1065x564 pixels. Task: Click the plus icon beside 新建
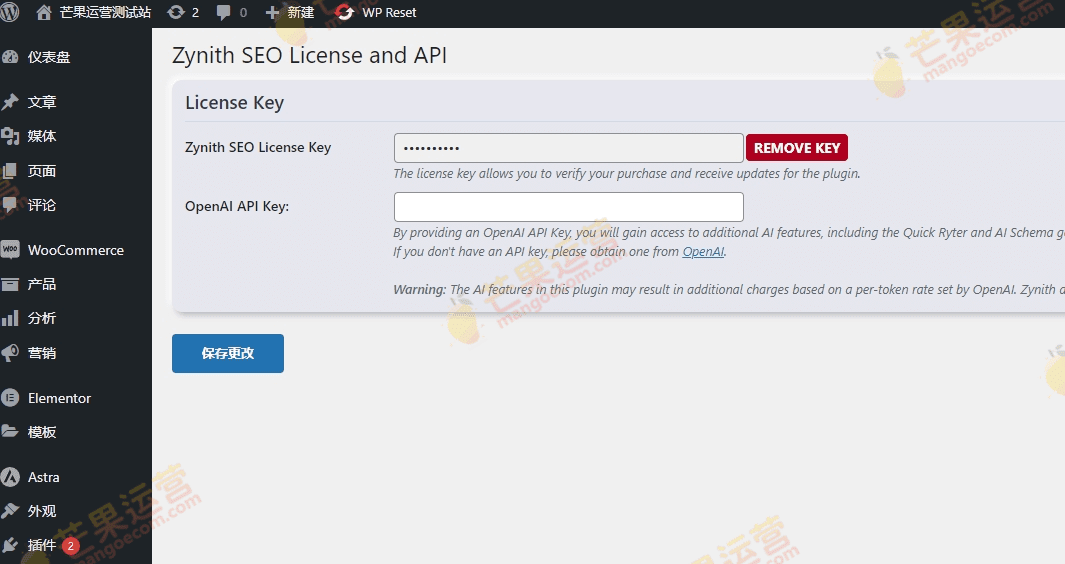[x=272, y=12]
